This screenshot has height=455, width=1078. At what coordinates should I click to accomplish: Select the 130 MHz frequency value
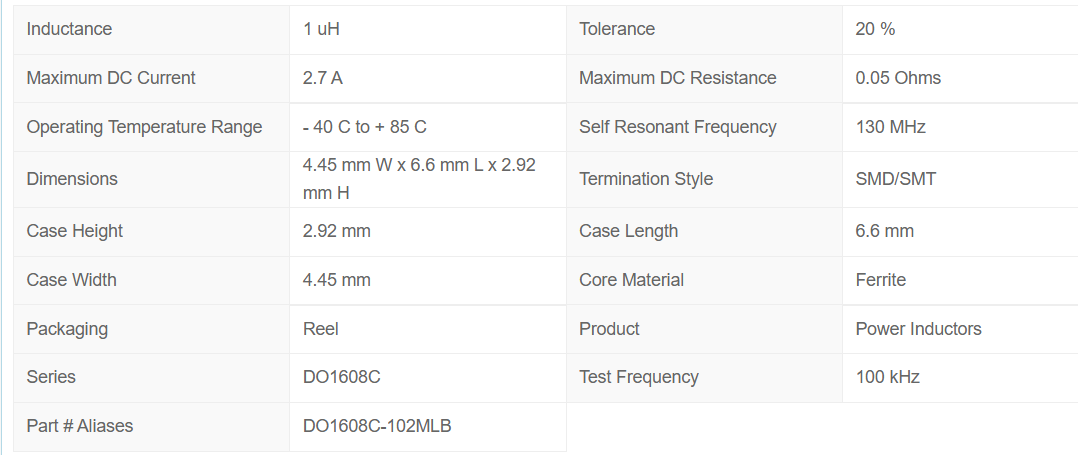tap(891, 127)
